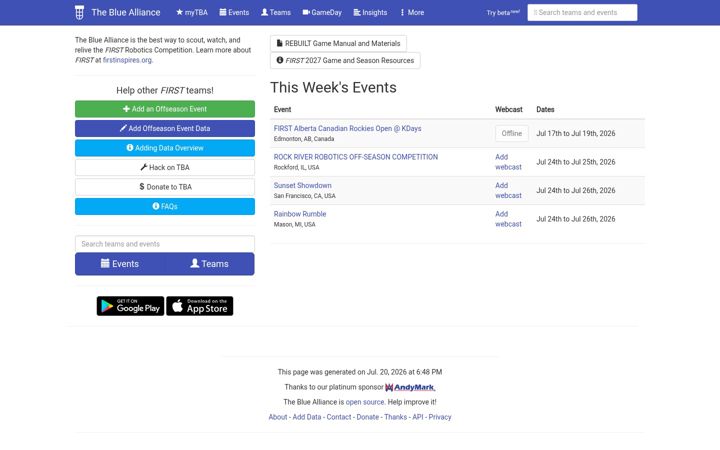This screenshot has width=720, height=450.
Task: Click 'San Francisco, CA, USA' location text
Action: (304, 196)
